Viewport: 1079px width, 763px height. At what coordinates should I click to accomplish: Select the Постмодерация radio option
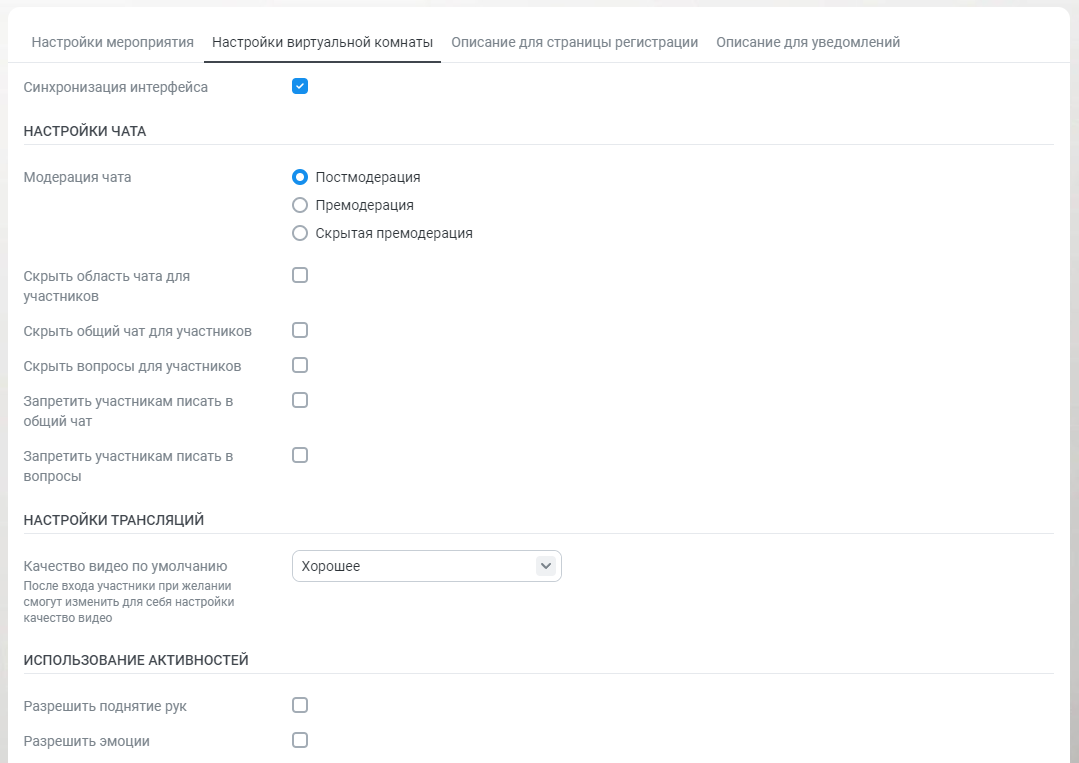click(300, 178)
